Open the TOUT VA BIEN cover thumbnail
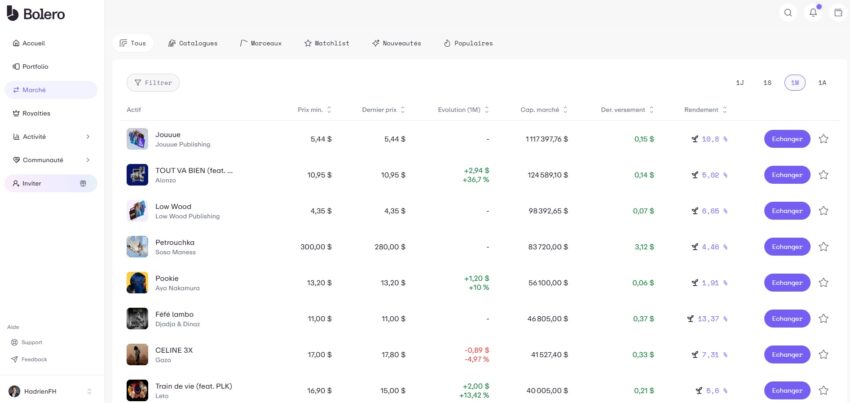The image size is (850, 403). click(137, 175)
